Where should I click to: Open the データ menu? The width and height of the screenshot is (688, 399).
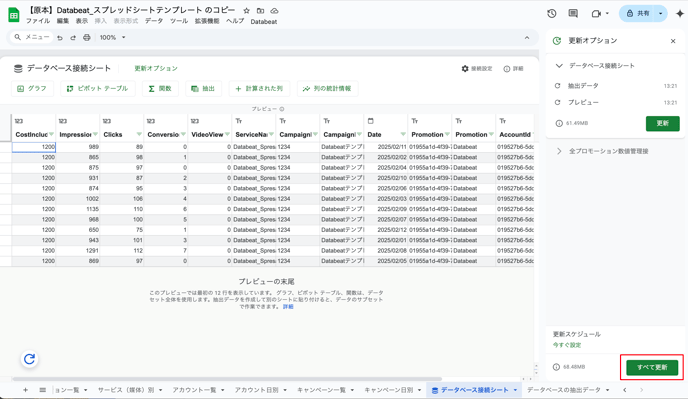coord(154,21)
